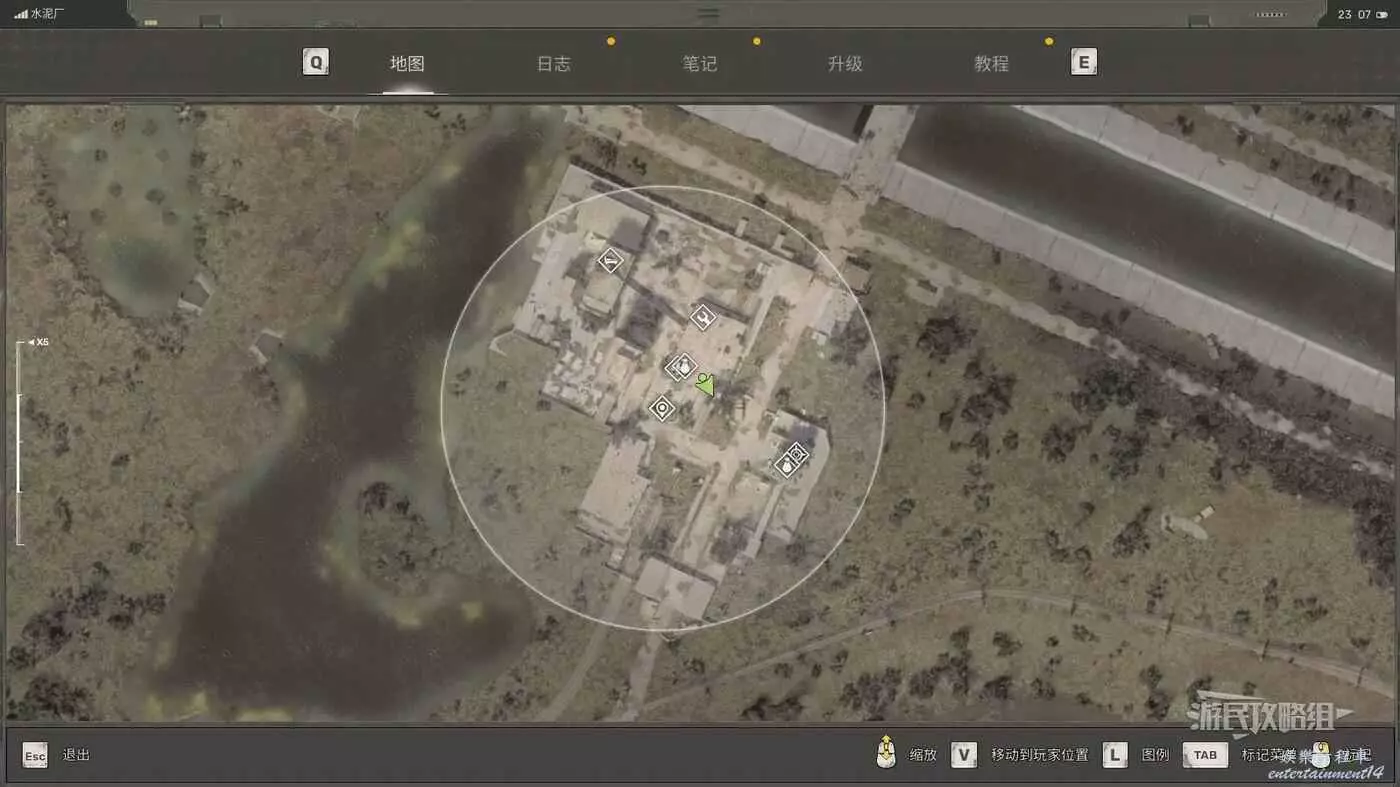Click the stacked markers in the southeast building
This screenshot has width=1400, height=787.
791,460
